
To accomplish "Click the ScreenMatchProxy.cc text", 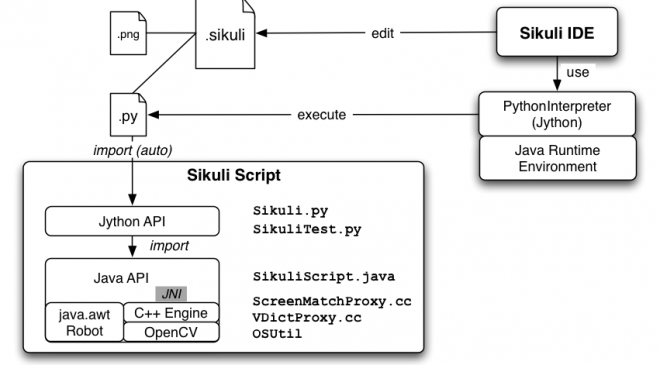I will coord(332,301).
